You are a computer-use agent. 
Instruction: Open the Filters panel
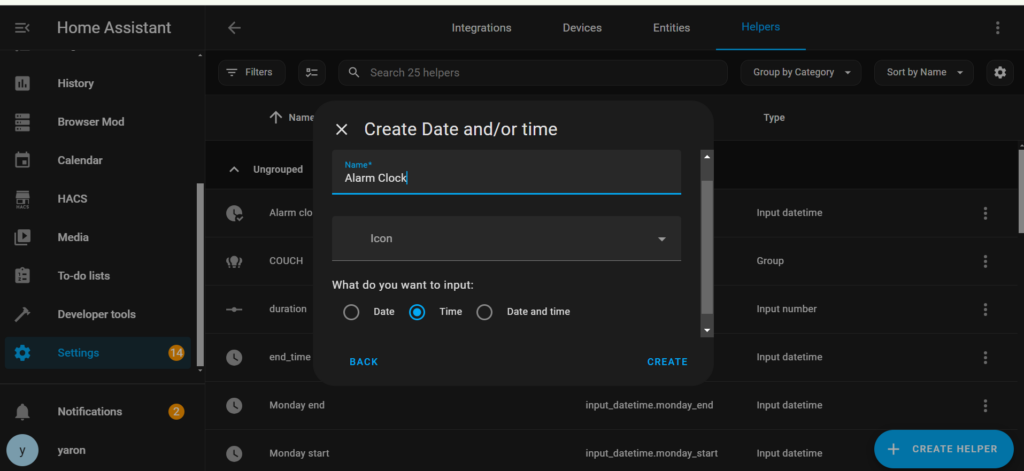(x=251, y=73)
